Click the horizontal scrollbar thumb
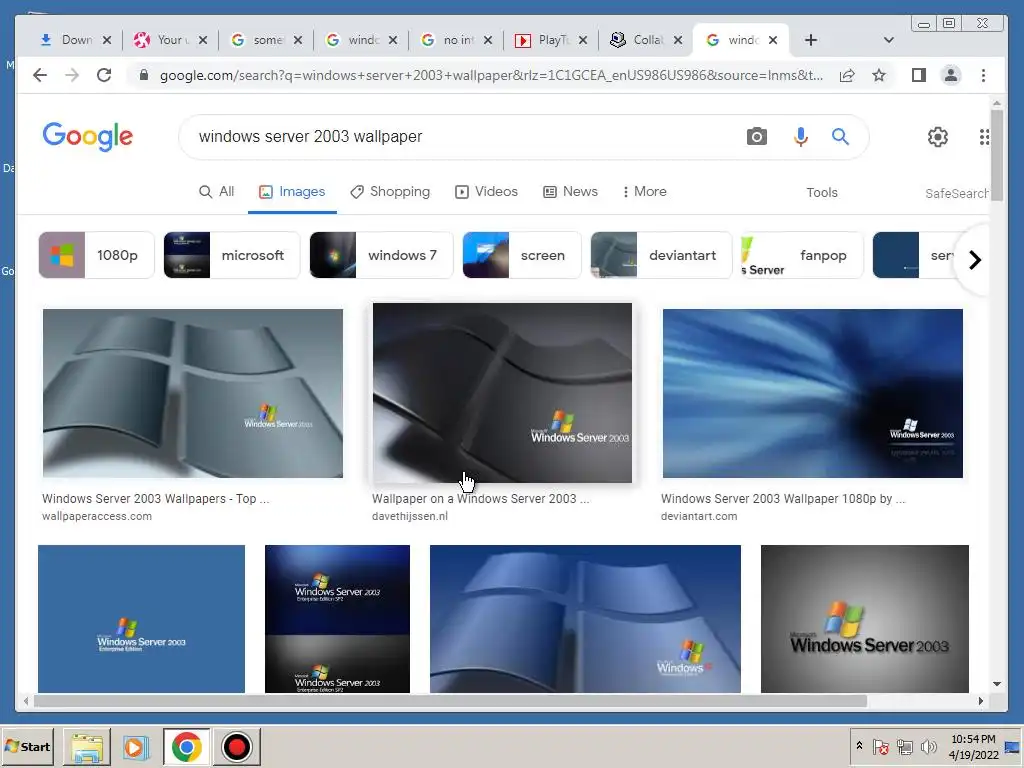Screen dimensions: 1024x768 [451, 701]
